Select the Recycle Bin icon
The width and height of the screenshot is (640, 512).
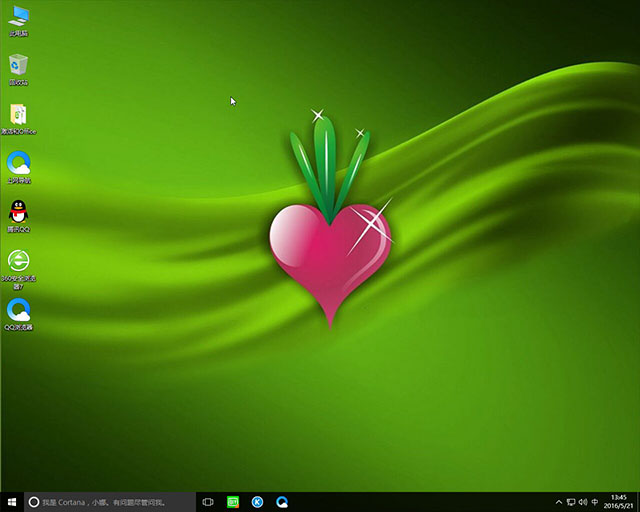(18, 65)
